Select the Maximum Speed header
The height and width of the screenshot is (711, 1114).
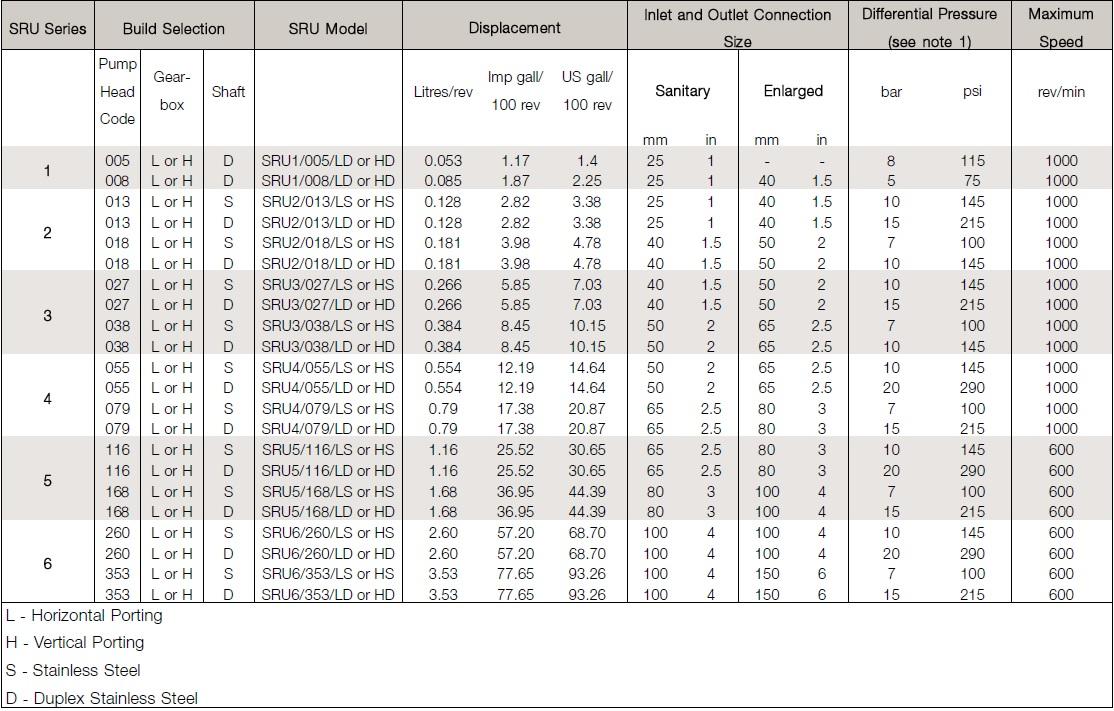[x=1061, y=28]
